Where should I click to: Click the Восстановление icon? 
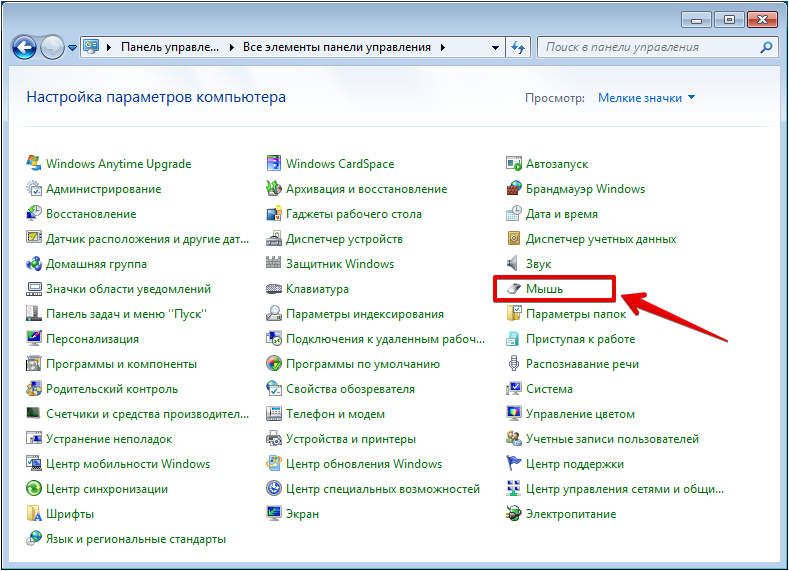pos(34,213)
